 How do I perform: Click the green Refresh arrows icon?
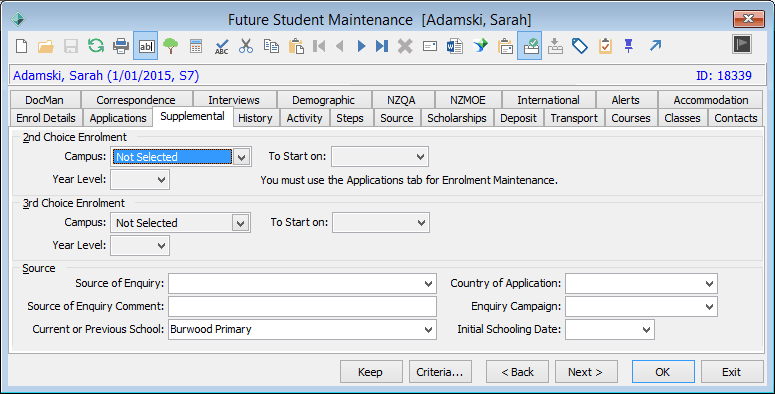96,46
